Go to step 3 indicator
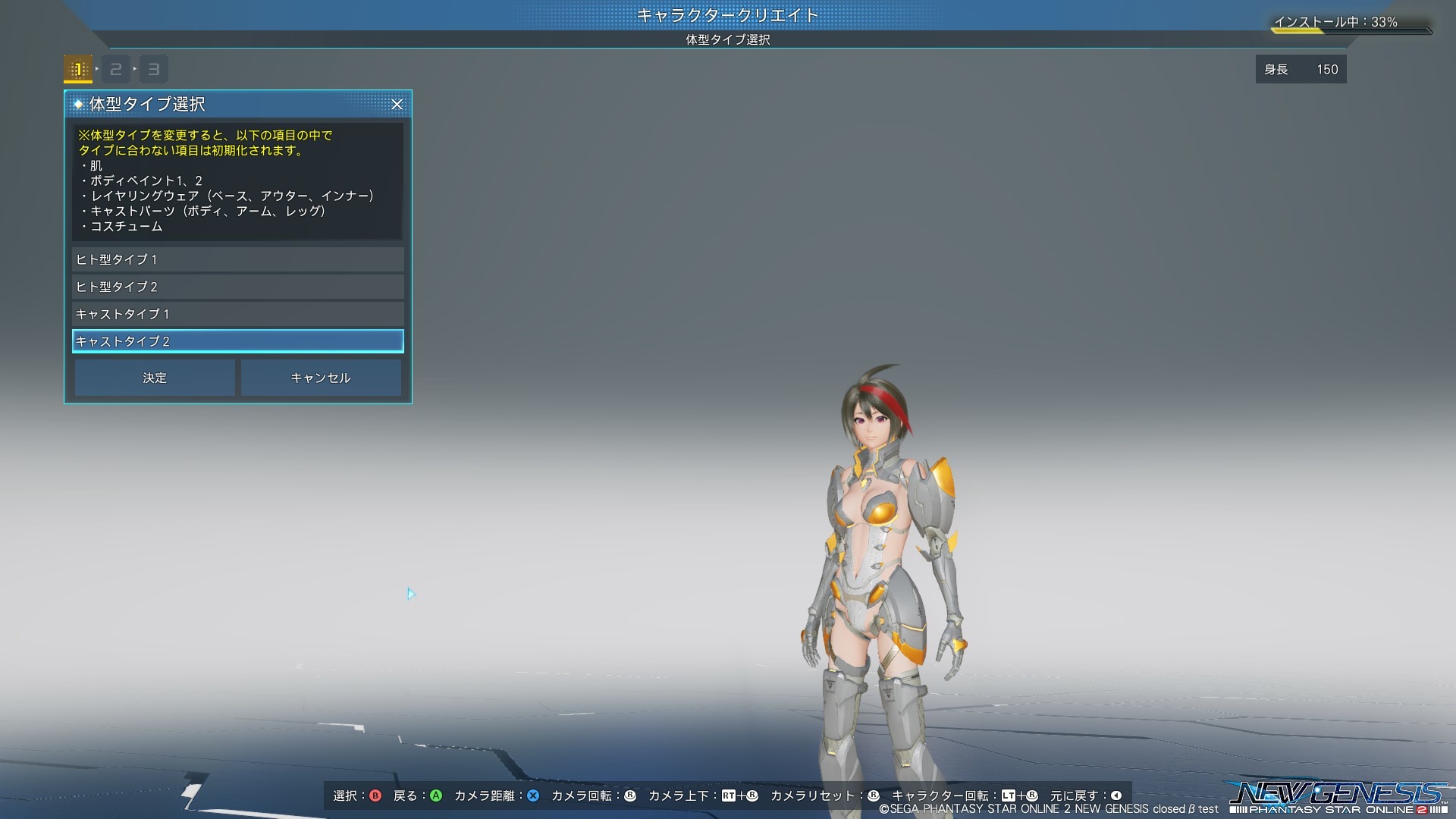This screenshot has height=819, width=1456. click(x=154, y=69)
